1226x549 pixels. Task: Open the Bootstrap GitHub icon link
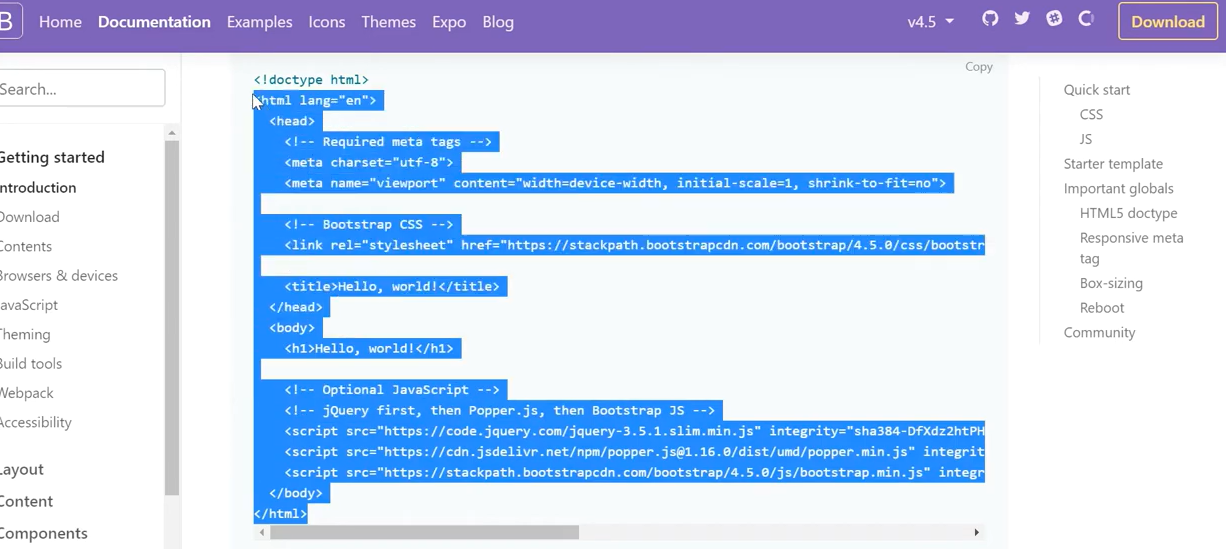990,19
